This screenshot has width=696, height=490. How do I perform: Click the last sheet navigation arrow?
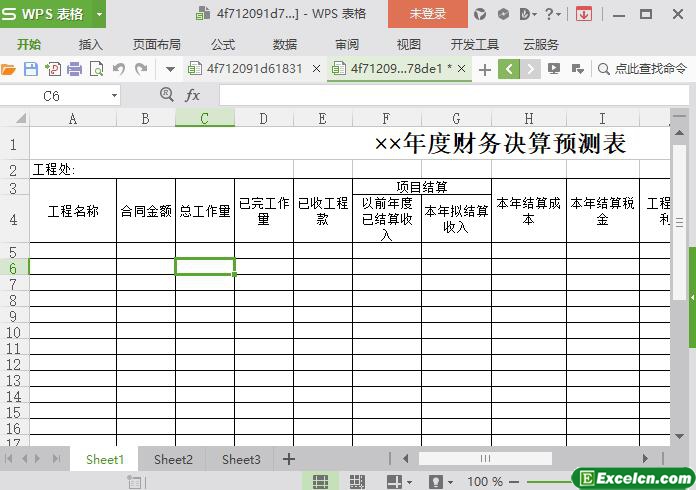tap(56, 458)
